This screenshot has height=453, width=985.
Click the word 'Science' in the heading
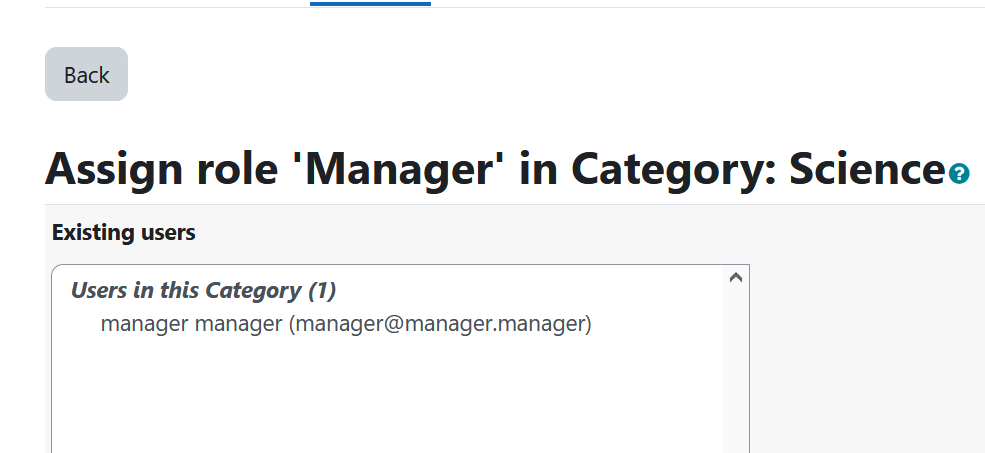tap(867, 168)
